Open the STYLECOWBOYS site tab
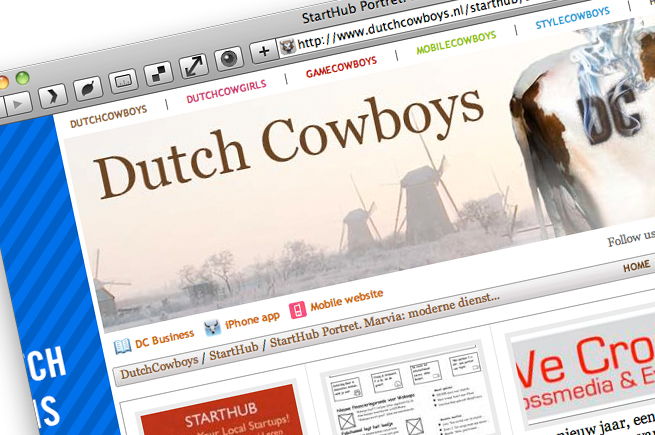655x435 pixels. [573, 18]
